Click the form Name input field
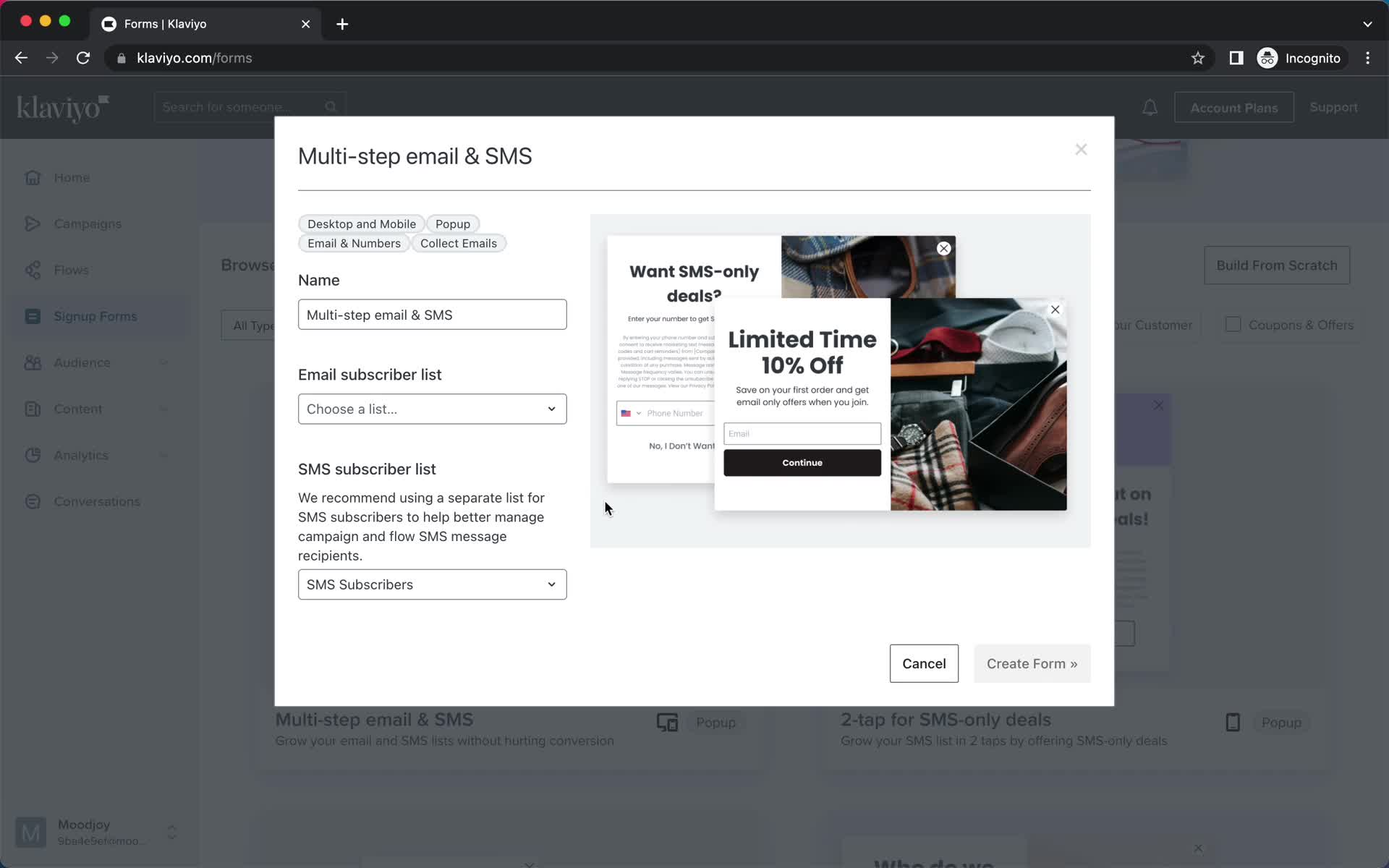This screenshot has width=1389, height=868. point(432,314)
